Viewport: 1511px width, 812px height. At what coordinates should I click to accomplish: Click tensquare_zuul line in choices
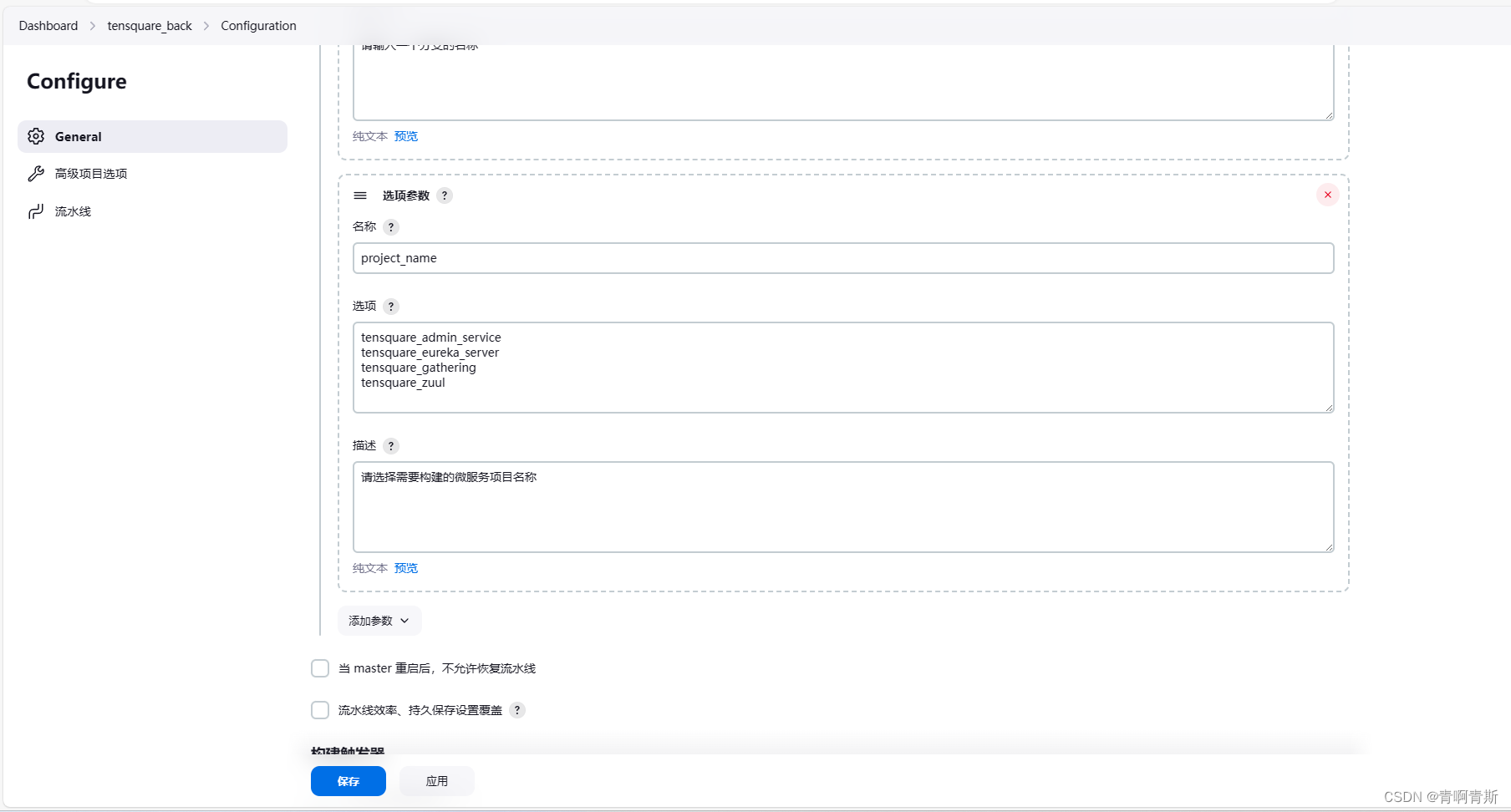coord(403,383)
